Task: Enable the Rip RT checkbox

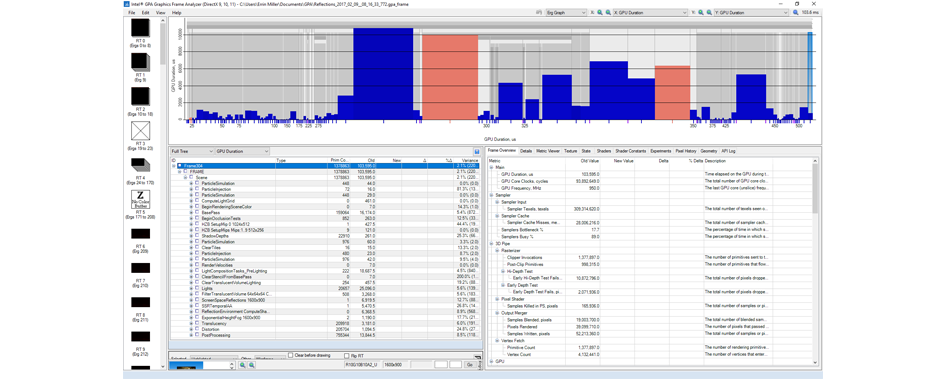Action: [x=346, y=355]
